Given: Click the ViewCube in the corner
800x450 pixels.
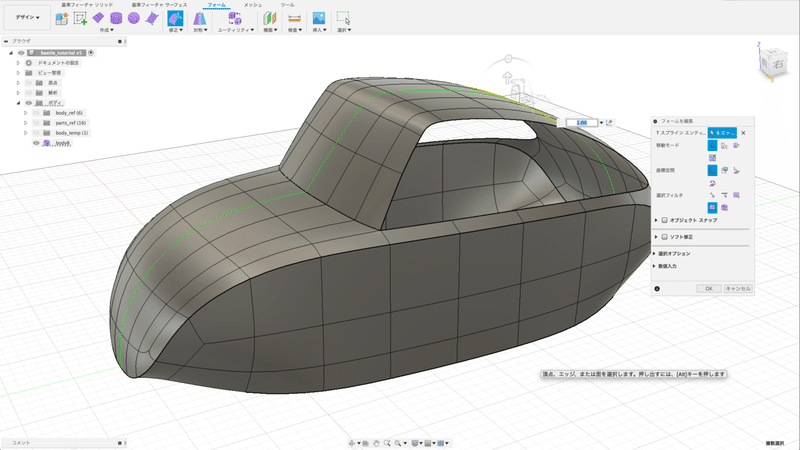Looking at the screenshot, I should point(774,64).
